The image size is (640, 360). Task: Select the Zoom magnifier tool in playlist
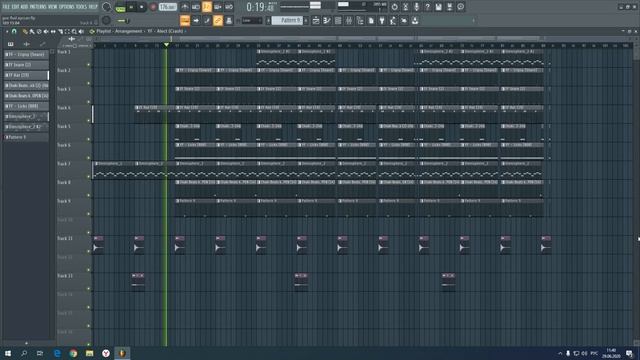[x=74, y=31]
